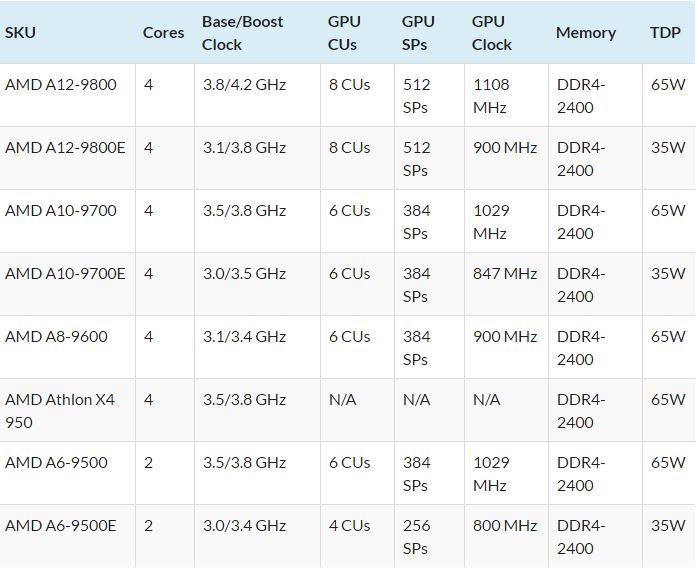Image resolution: width=696 pixels, height=570 pixels.
Task: Select the 256 SPs cell
Action: (417, 537)
